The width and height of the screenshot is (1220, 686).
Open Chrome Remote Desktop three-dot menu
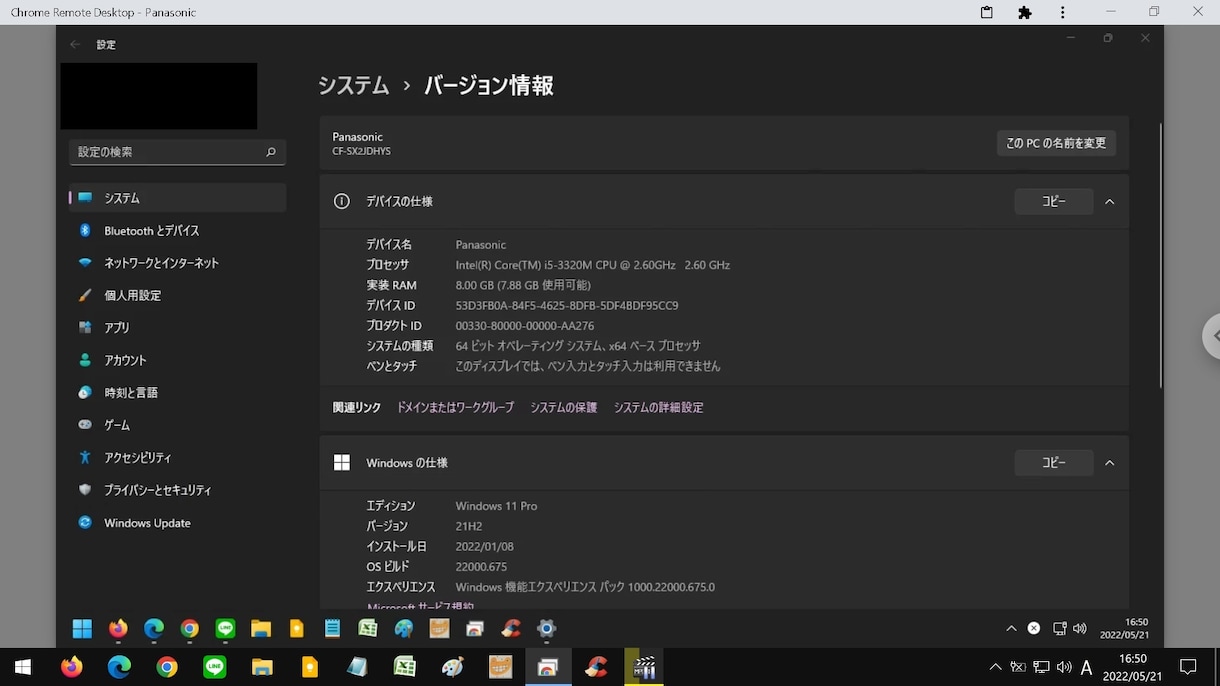coord(1062,12)
